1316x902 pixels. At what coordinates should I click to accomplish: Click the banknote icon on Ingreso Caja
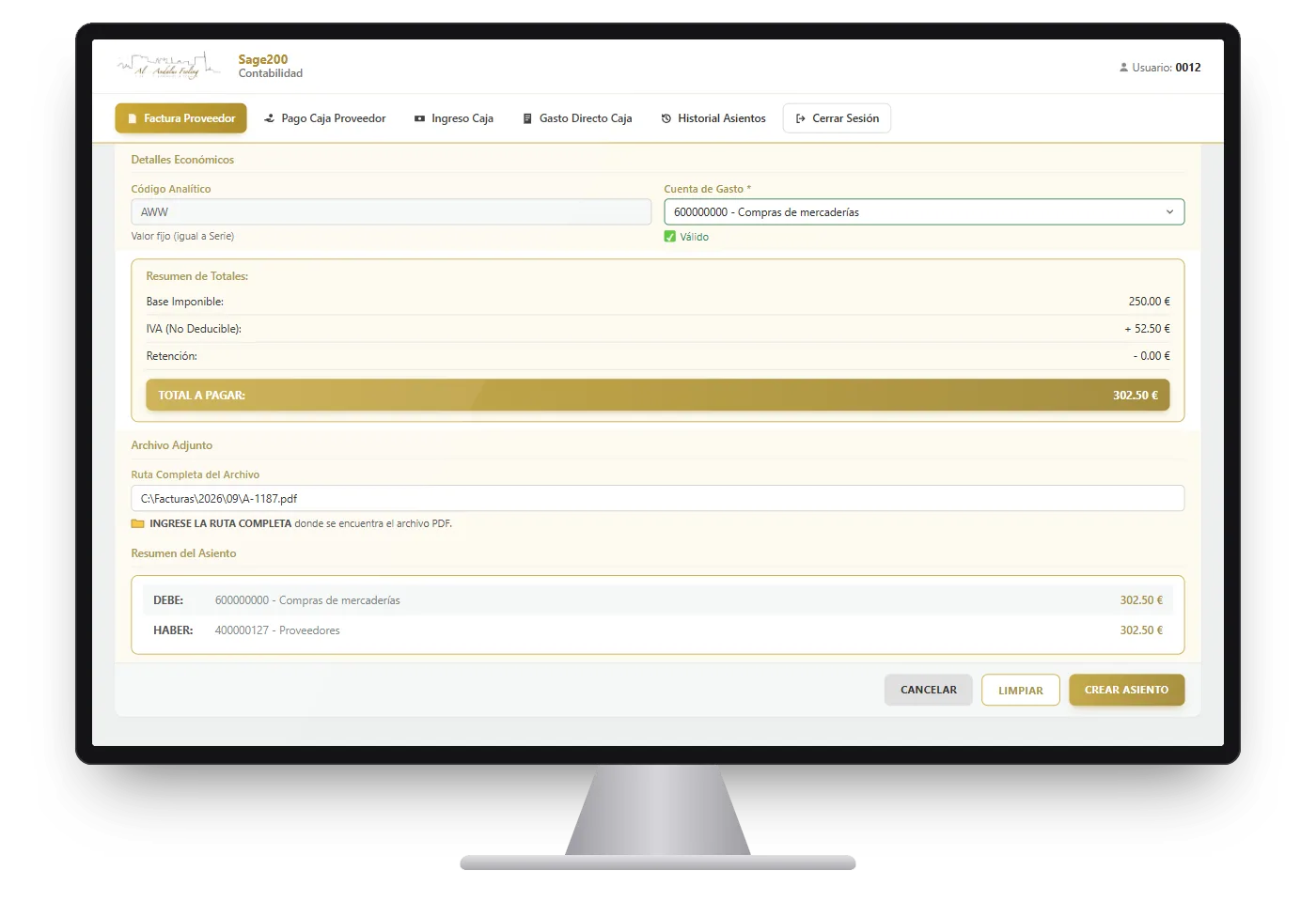419,118
